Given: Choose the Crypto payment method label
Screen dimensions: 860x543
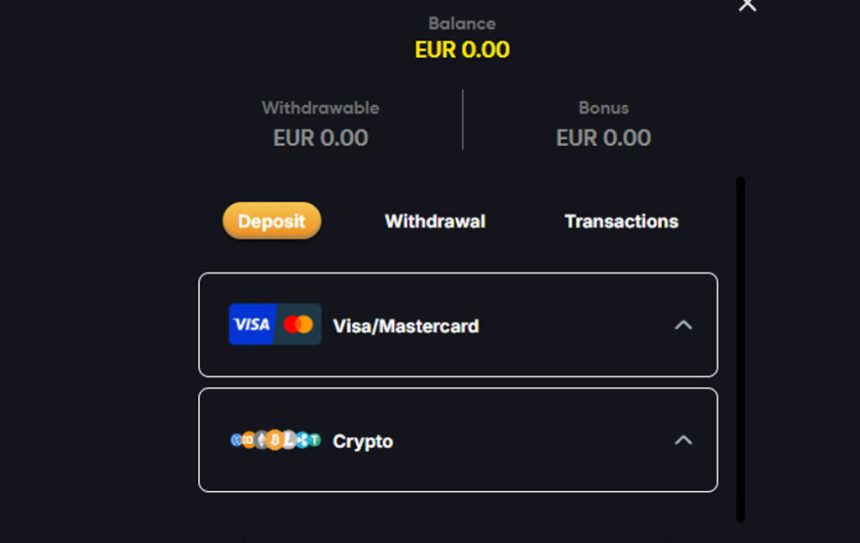Looking at the screenshot, I should (x=362, y=441).
